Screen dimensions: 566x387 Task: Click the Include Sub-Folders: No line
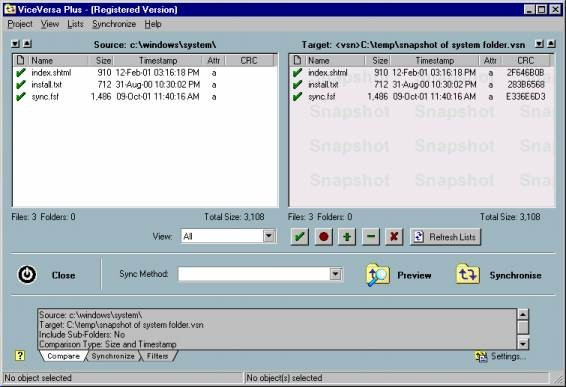click(x=82, y=334)
